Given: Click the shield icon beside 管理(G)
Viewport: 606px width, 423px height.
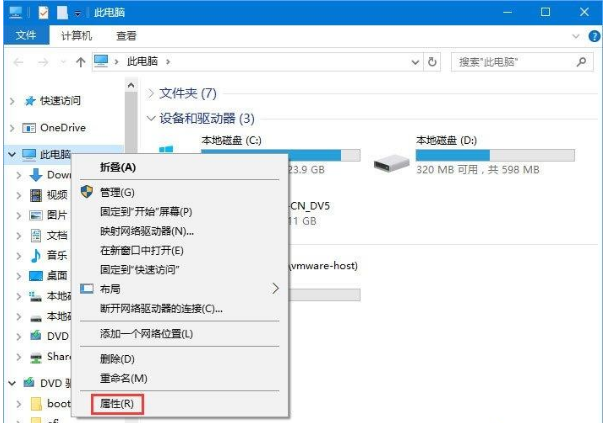Looking at the screenshot, I should point(87,191).
